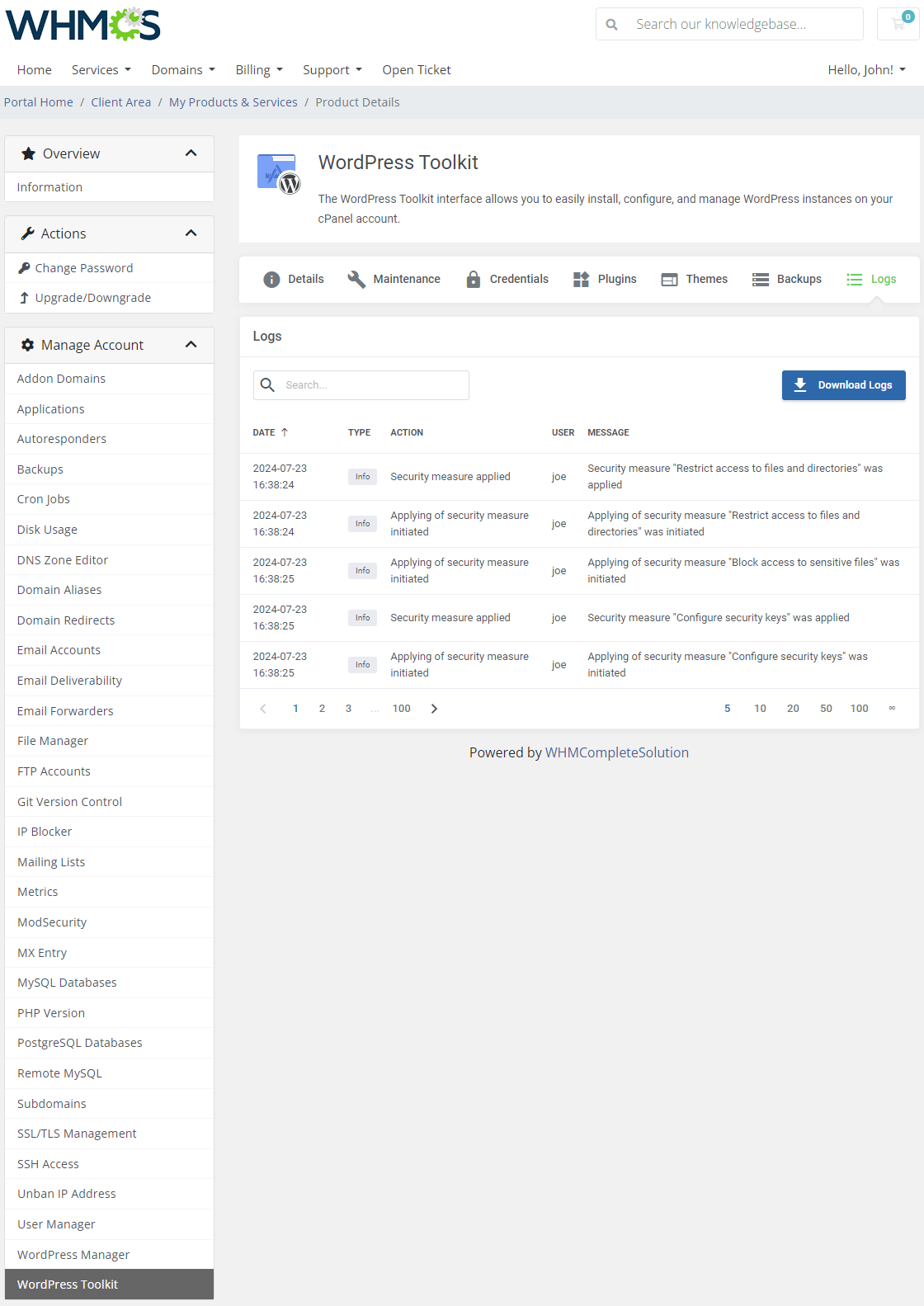Viewport: 924px width, 1306px height.
Task: Select WordPress Toolkit in the sidebar
Action: pyautogui.click(x=109, y=1285)
